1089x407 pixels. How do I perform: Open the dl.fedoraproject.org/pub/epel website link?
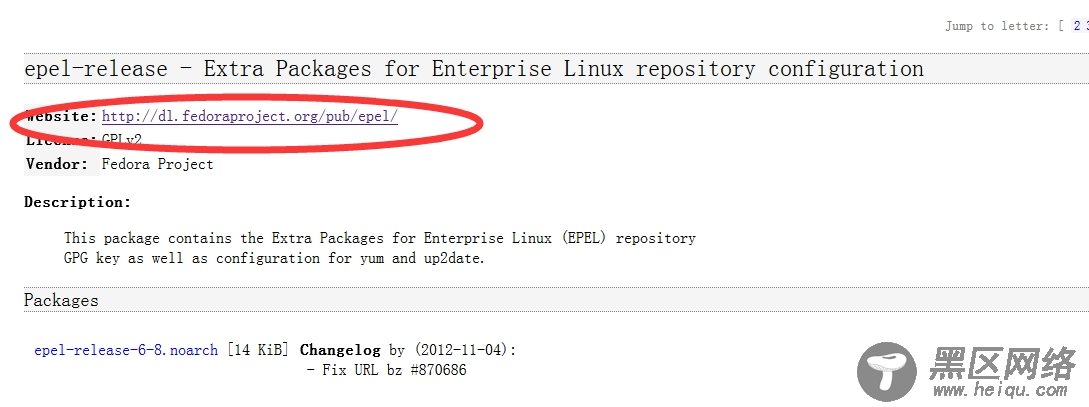250,116
